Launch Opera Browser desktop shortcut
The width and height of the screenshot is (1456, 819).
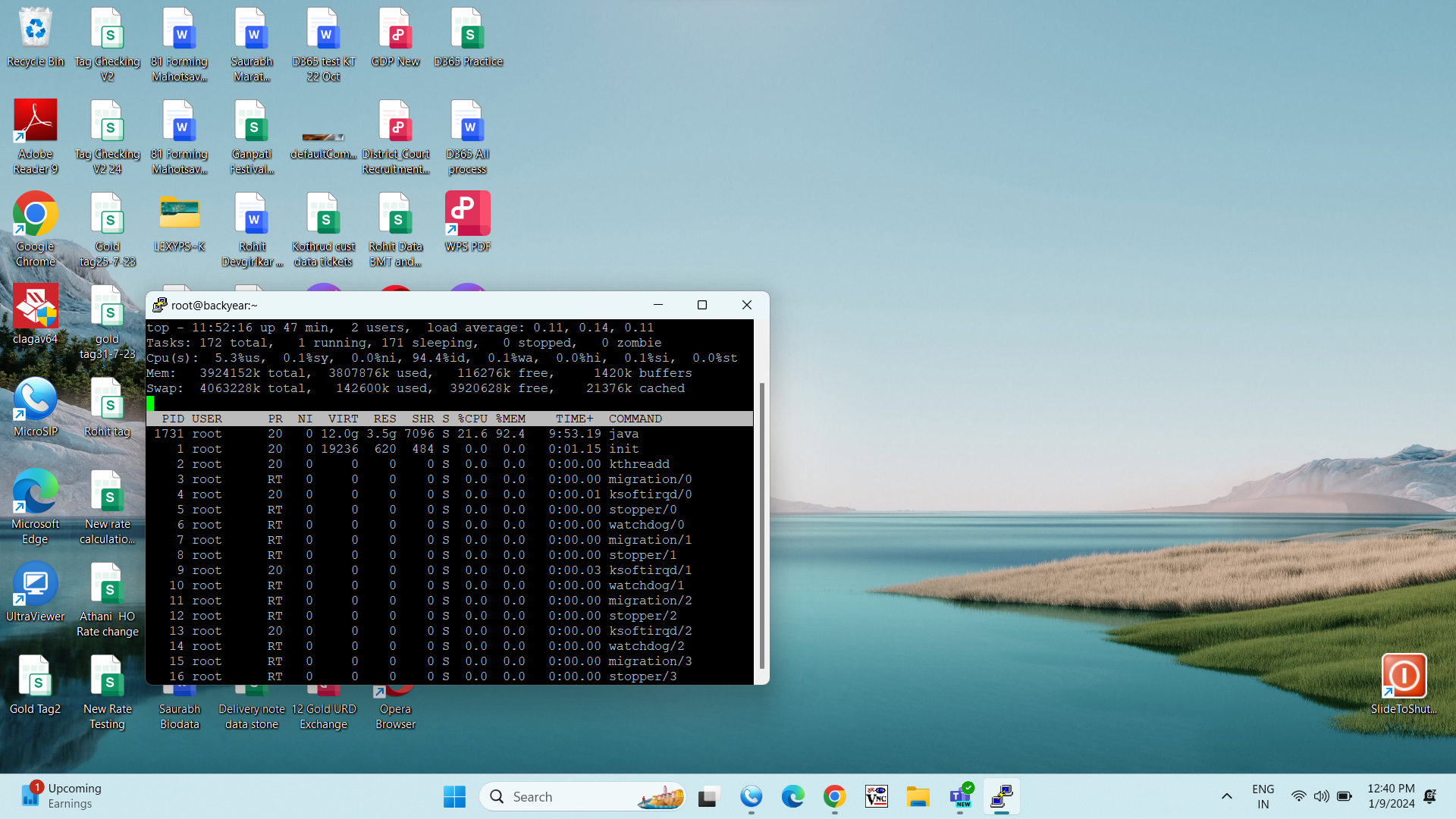pos(396,708)
